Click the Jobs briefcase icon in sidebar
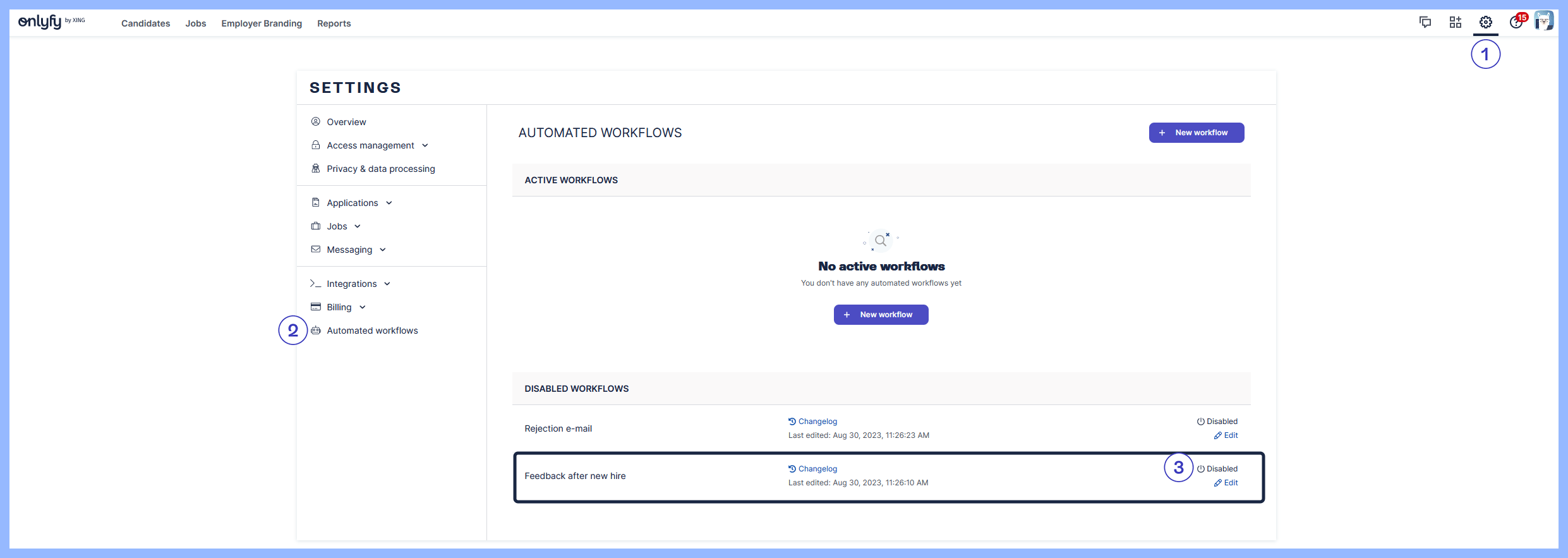The width and height of the screenshot is (1568, 558). (316, 226)
